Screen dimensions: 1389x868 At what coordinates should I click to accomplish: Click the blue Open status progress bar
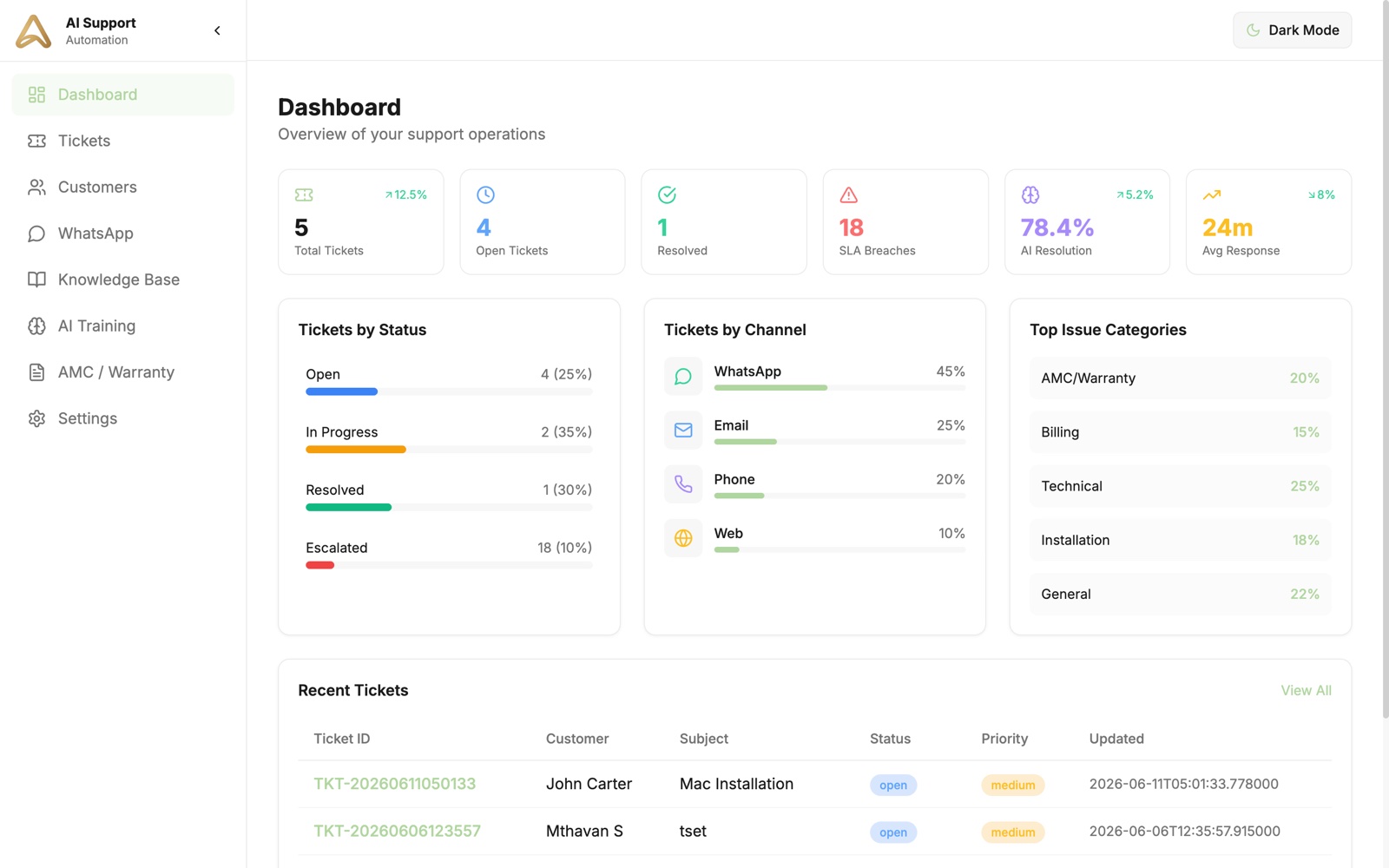341,391
